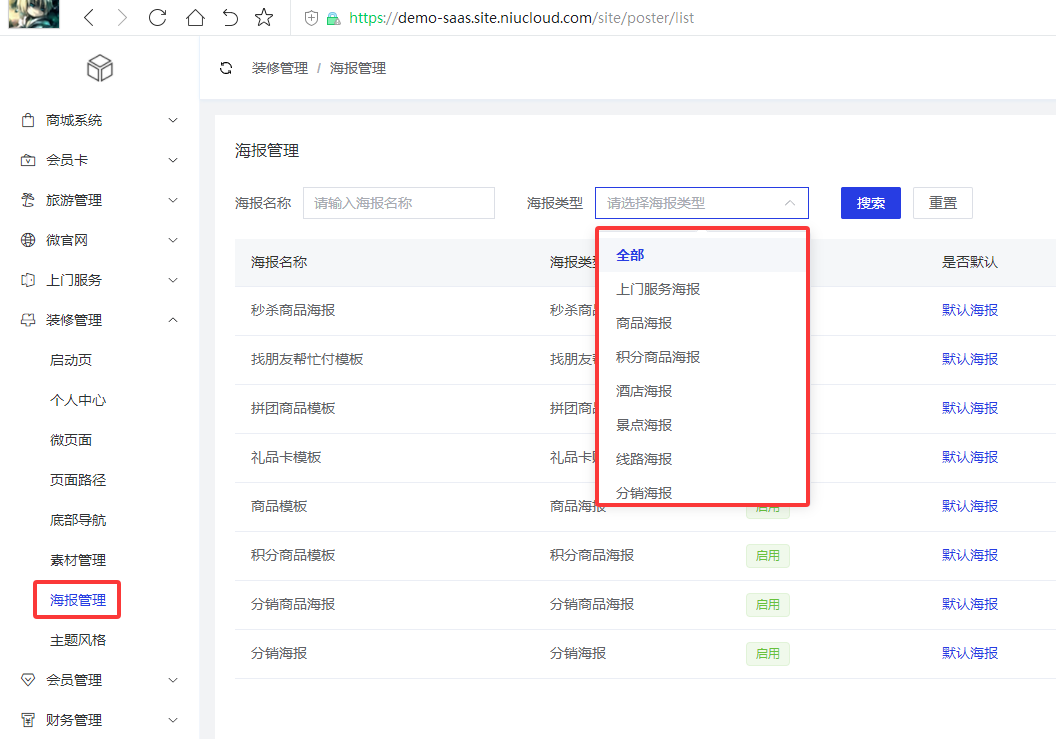This screenshot has width=1056, height=739.
Task: Focus the 海报名称 text input field
Action: (398, 203)
